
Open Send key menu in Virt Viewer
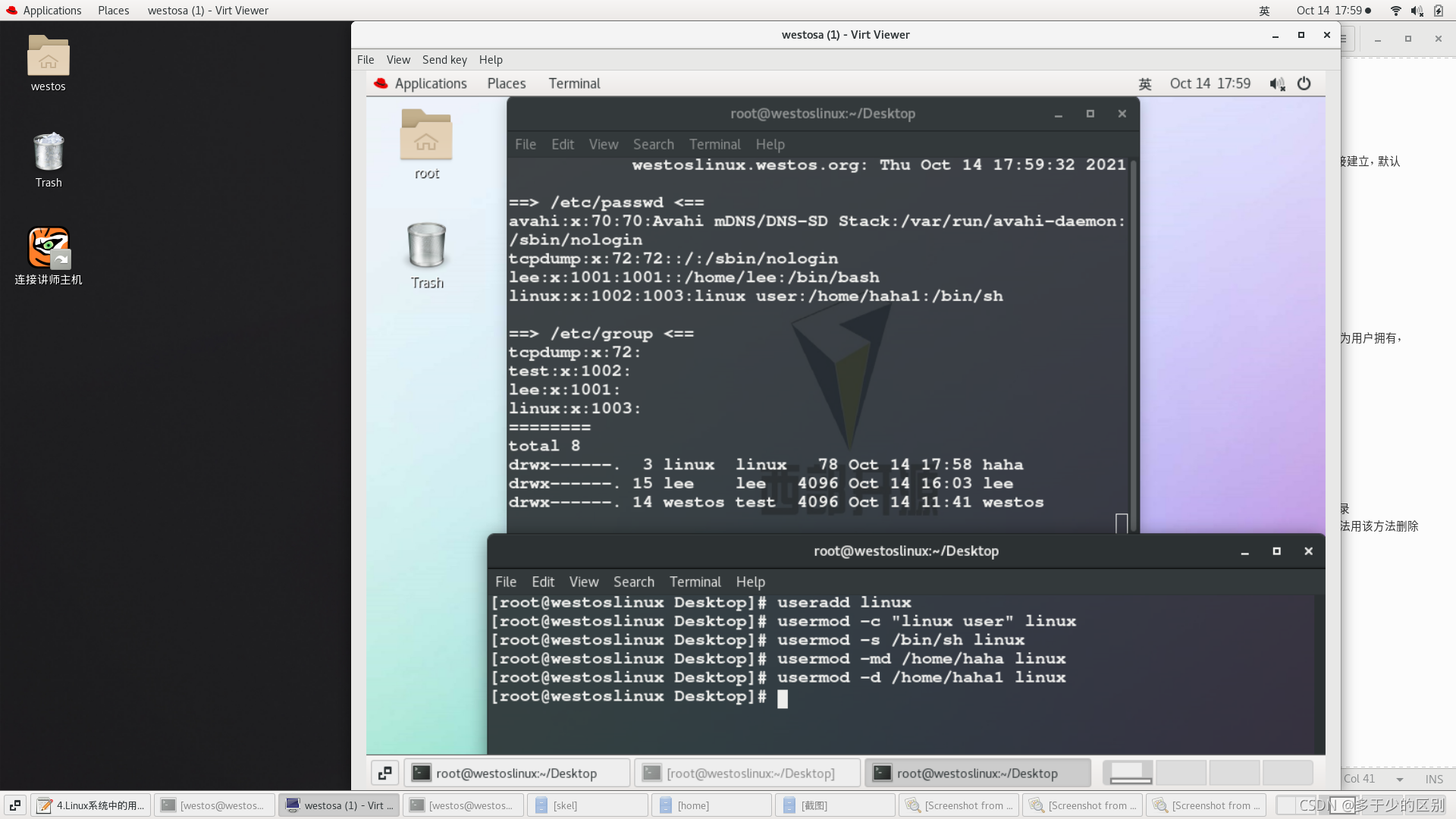(444, 60)
